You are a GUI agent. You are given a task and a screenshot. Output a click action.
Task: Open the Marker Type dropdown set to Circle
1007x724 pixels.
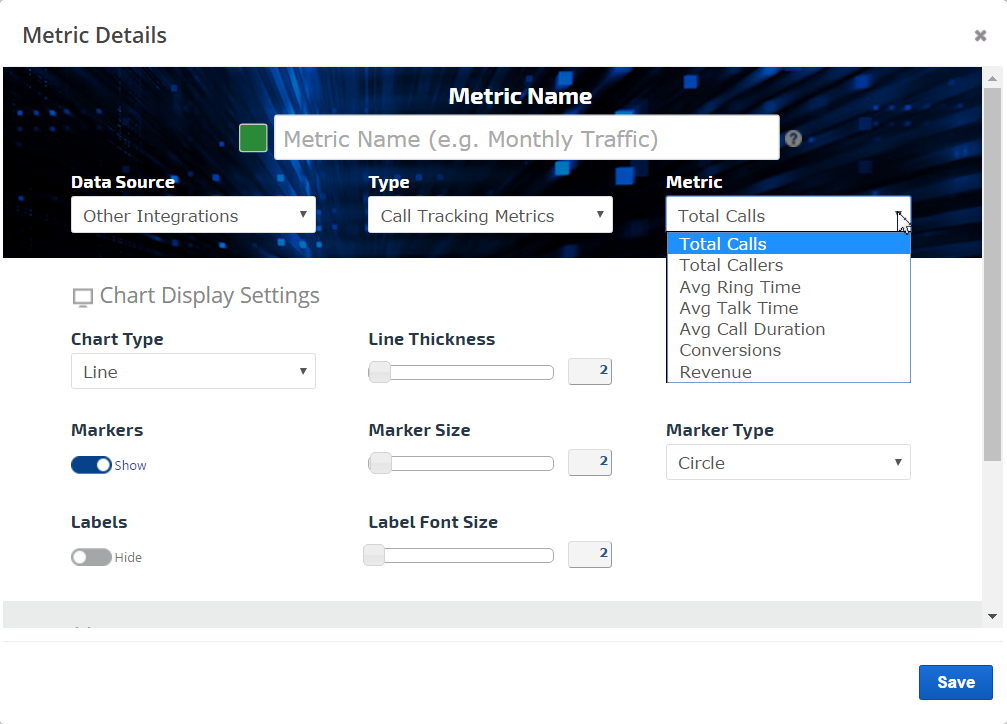click(x=788, y=463)
